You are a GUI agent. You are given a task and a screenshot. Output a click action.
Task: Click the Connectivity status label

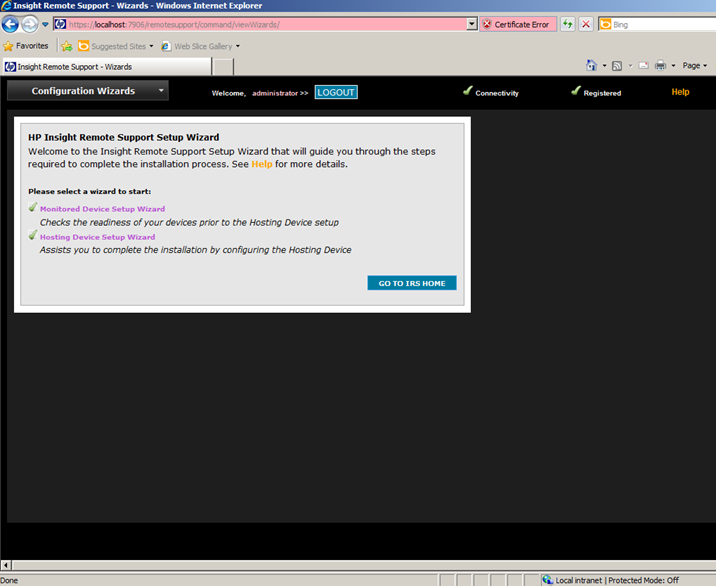pos(497,93)
